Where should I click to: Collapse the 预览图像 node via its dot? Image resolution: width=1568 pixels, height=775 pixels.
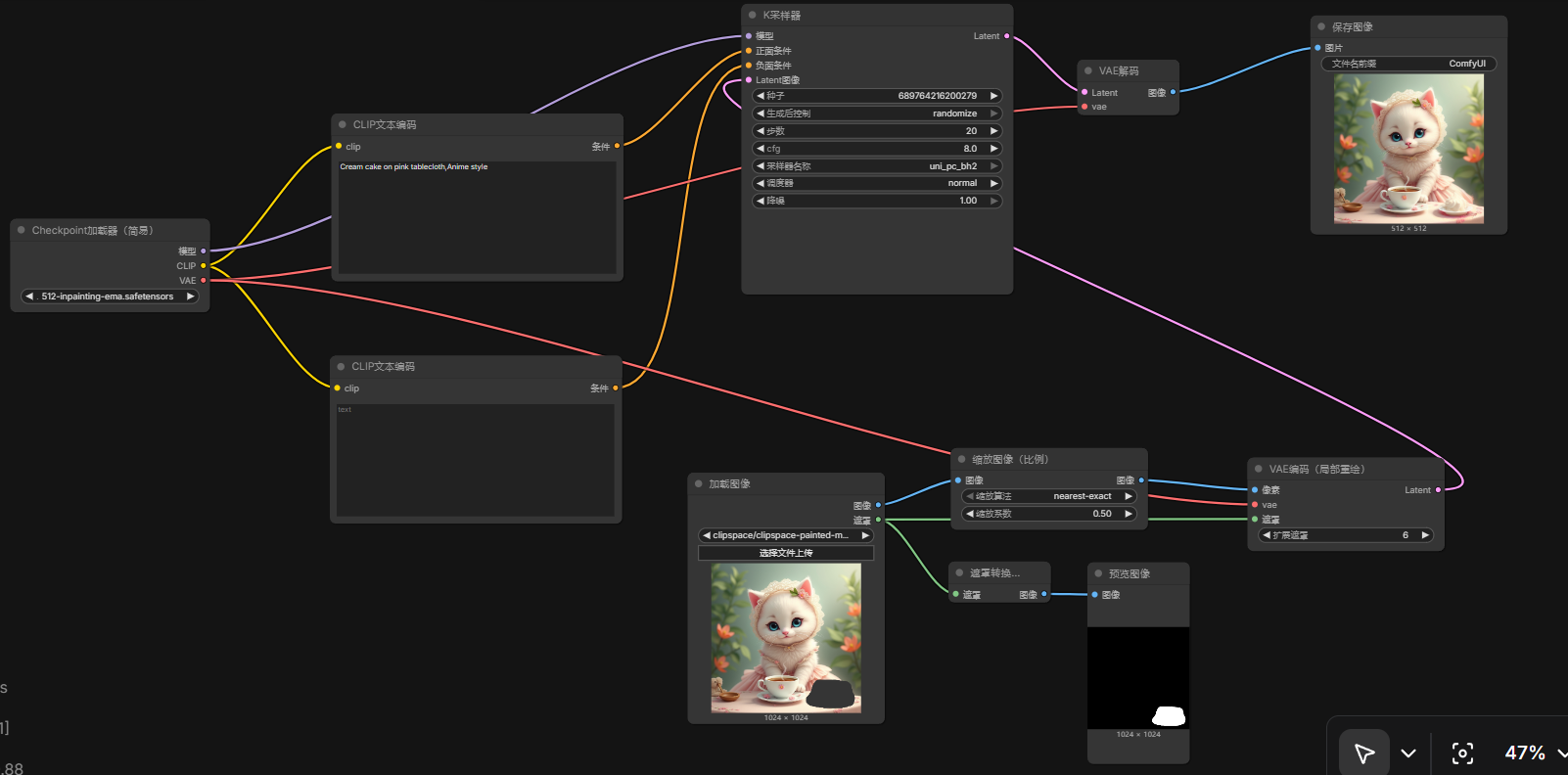click(x=1098, y=573)
